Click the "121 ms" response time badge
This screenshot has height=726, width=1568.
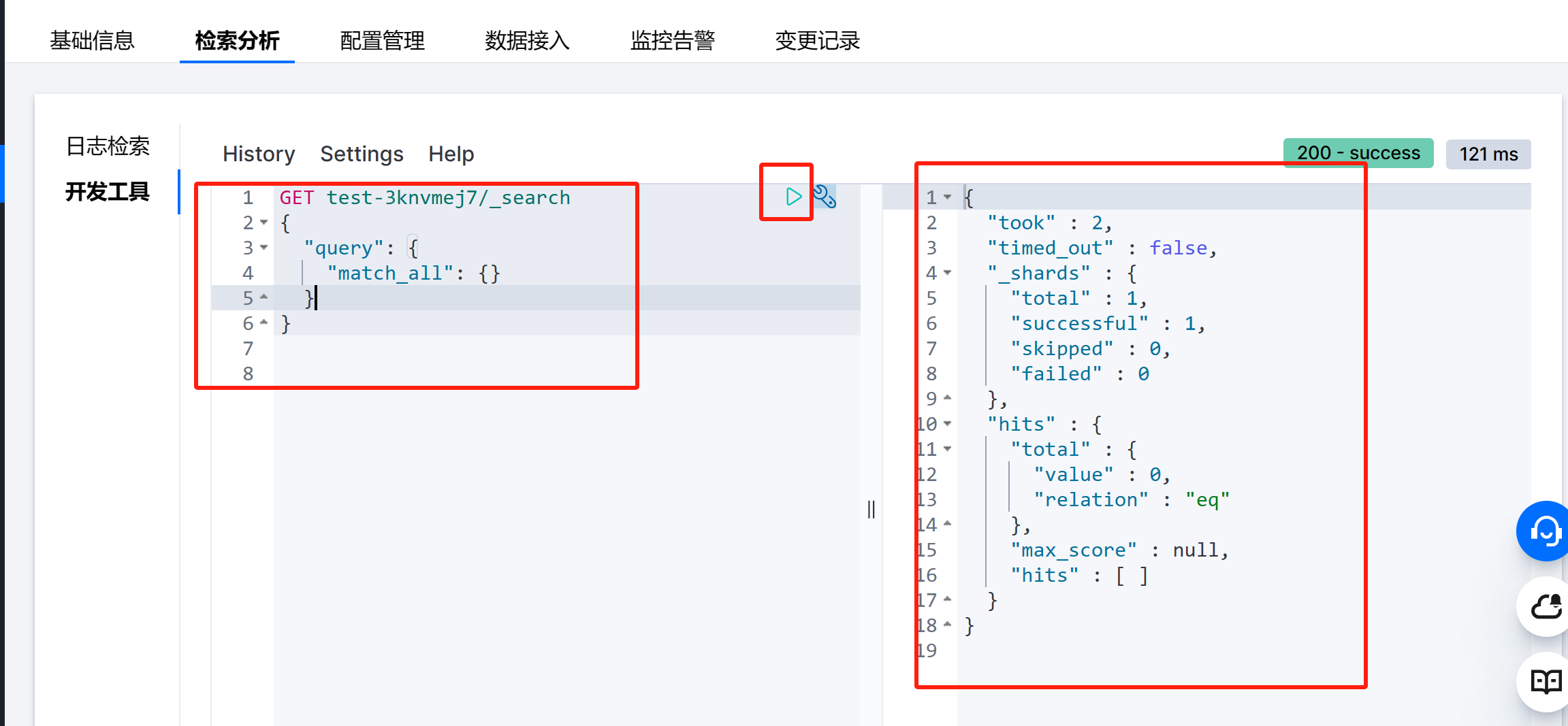coord(1488,154)
